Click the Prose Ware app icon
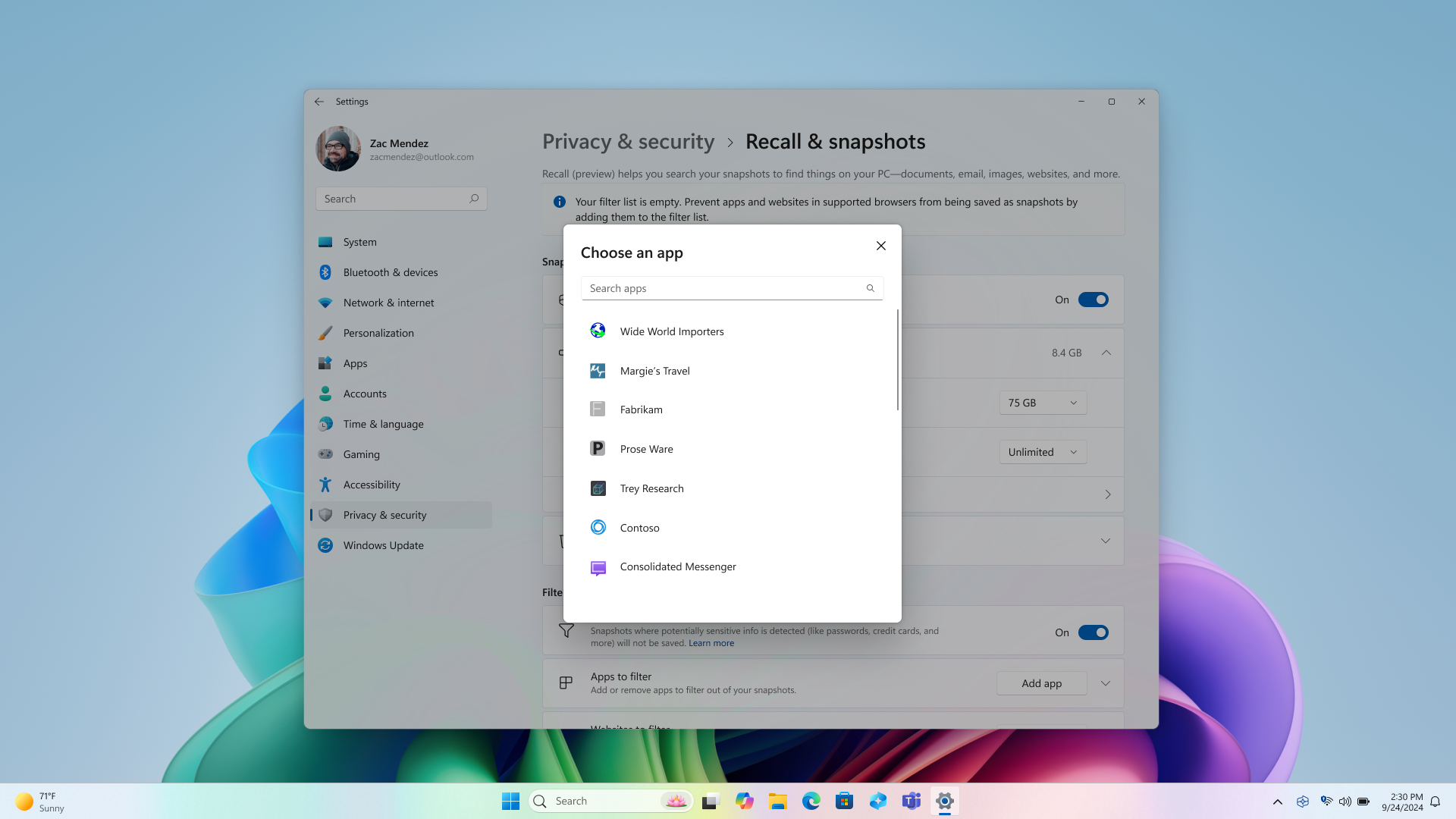 (x=598, y=449)
